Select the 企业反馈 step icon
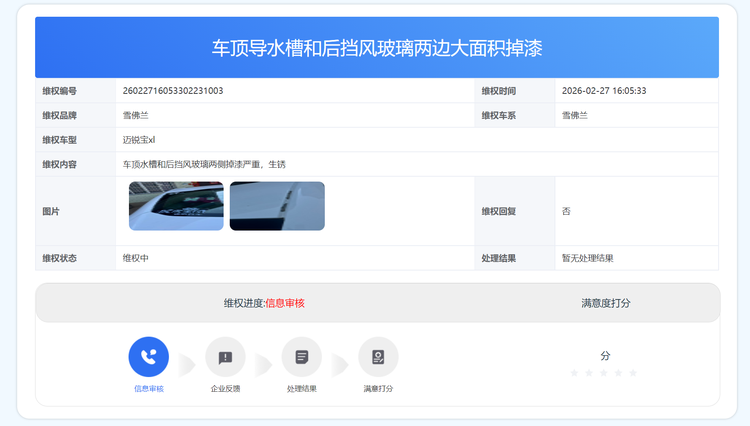750x426 pixels. click(225, 357)
